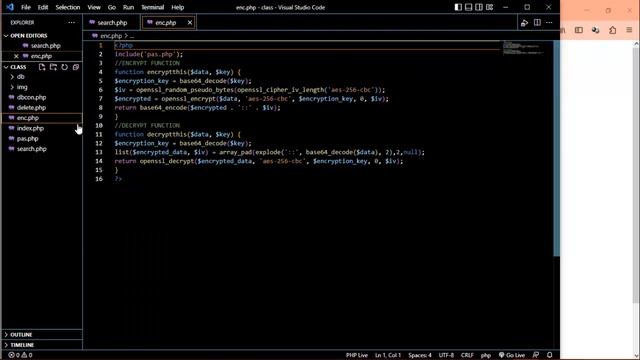The width and height of the screenshot is (640, 360).
Task: Open the errors and warnings status indicator
Action: coord(20,355)
